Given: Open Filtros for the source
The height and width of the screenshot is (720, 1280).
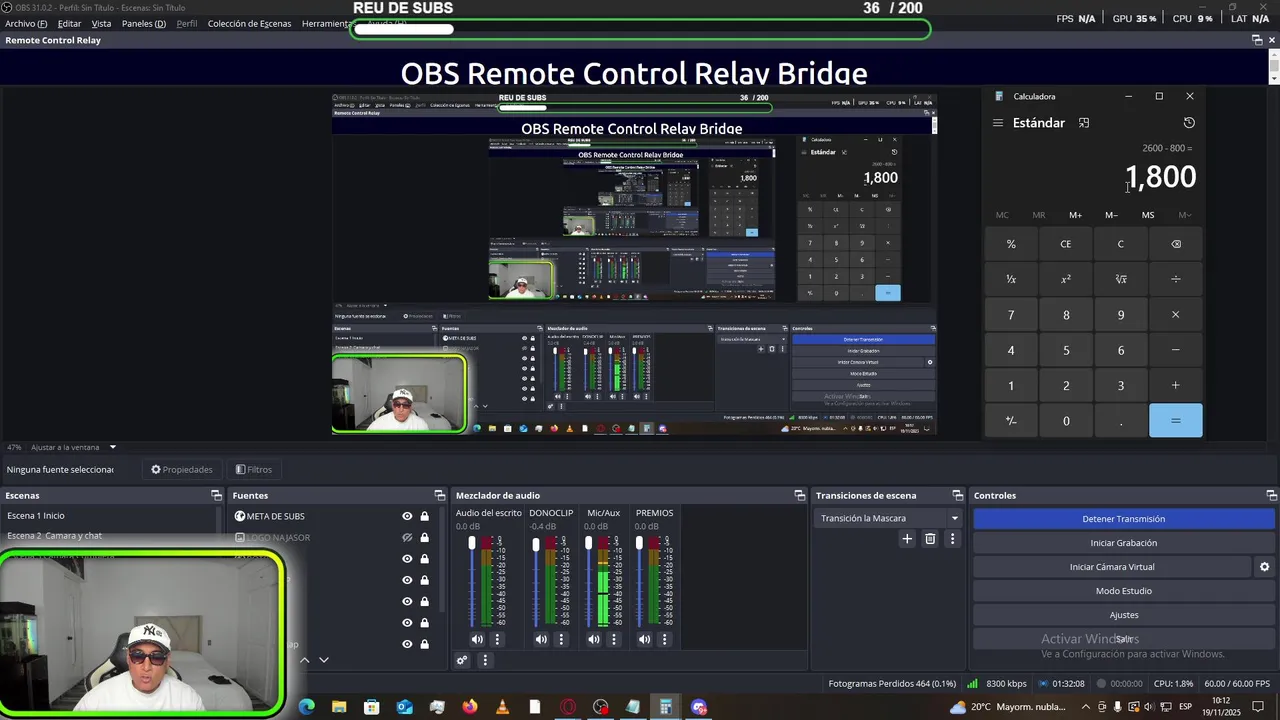Looking at the screenshot, I should pyautogui.click(x=254, y=469).
